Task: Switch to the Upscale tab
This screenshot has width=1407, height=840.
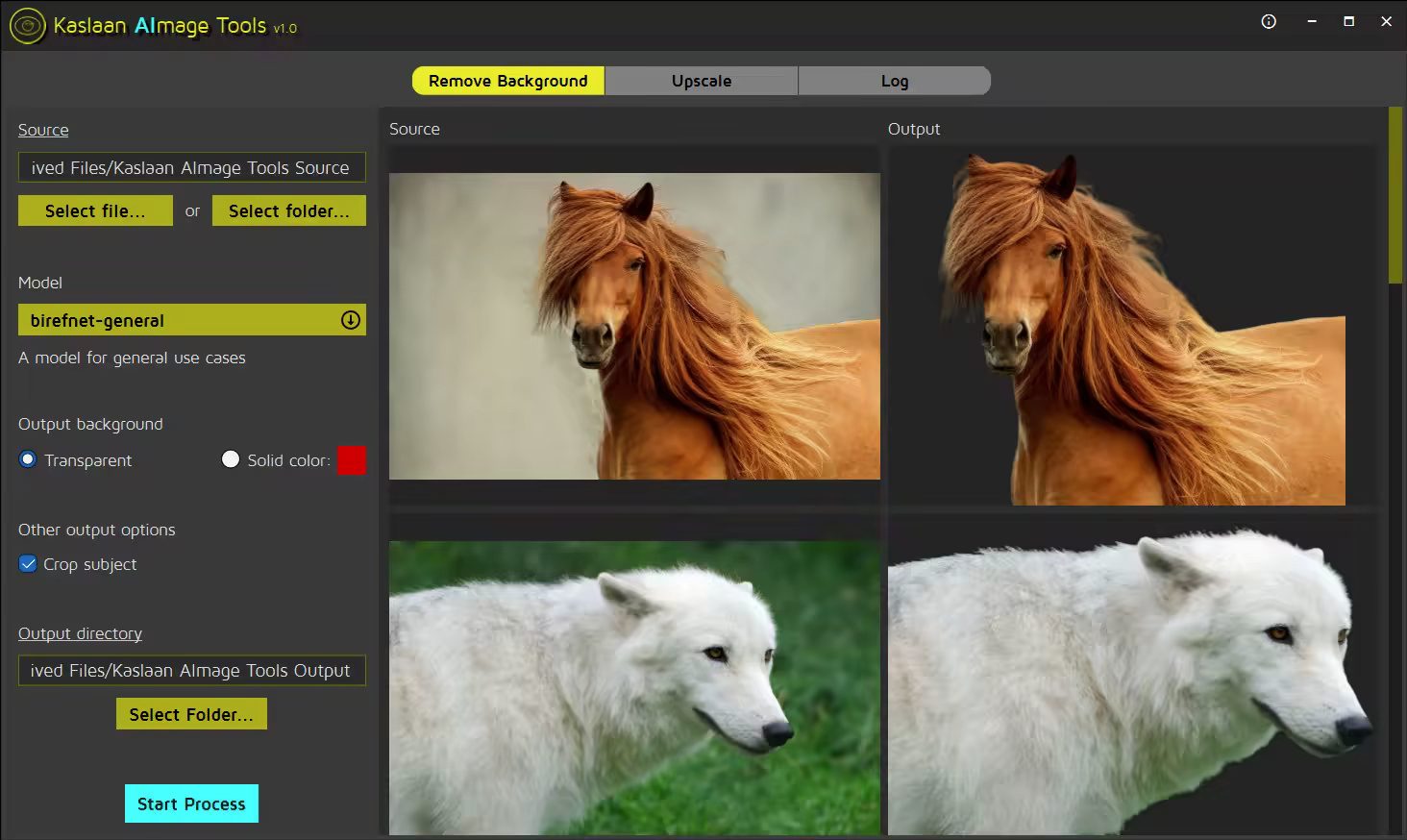Action: coord(701,81)
